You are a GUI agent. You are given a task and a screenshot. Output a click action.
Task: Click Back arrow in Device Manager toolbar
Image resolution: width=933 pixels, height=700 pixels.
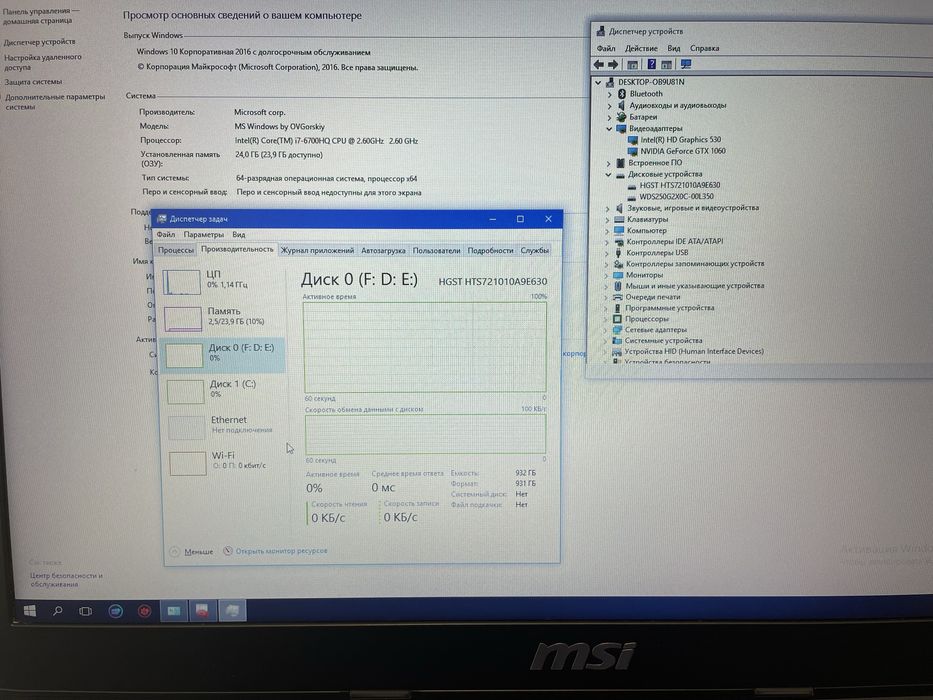pos(599,64)
